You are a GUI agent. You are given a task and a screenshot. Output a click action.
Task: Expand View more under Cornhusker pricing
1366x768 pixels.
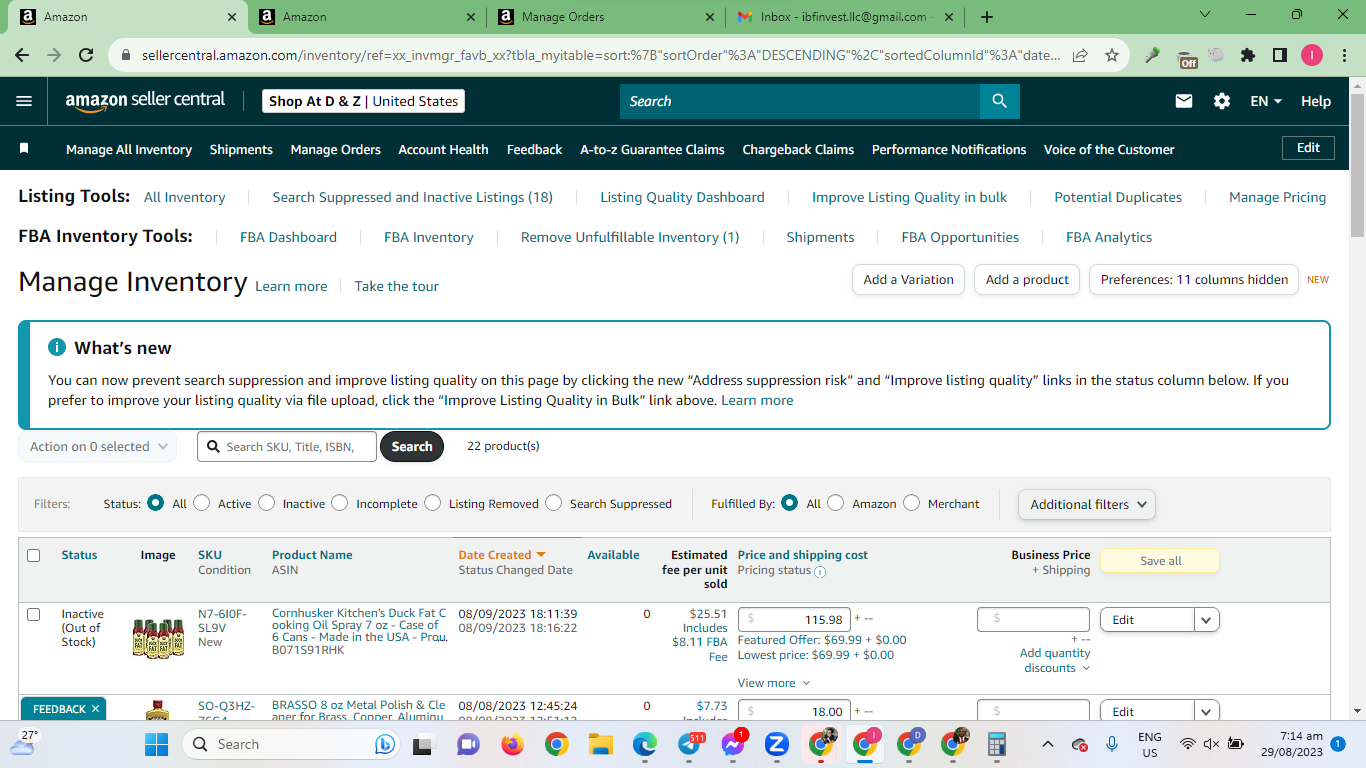(x=773, y=683)
